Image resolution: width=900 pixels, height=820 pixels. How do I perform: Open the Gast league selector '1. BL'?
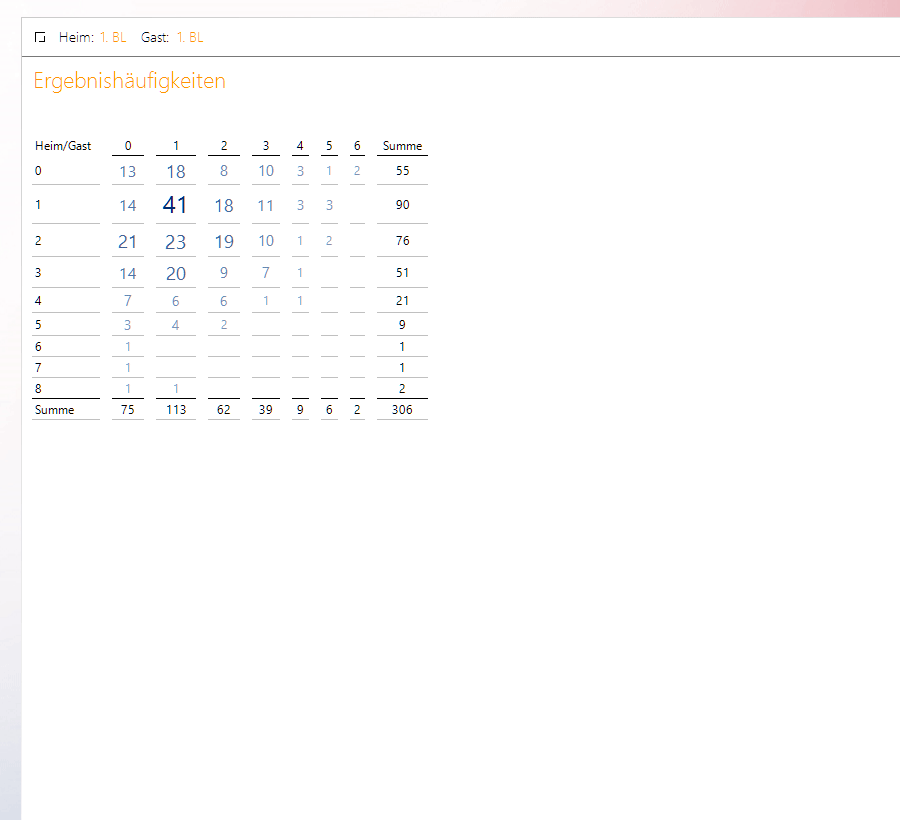[x=189, y=37]
